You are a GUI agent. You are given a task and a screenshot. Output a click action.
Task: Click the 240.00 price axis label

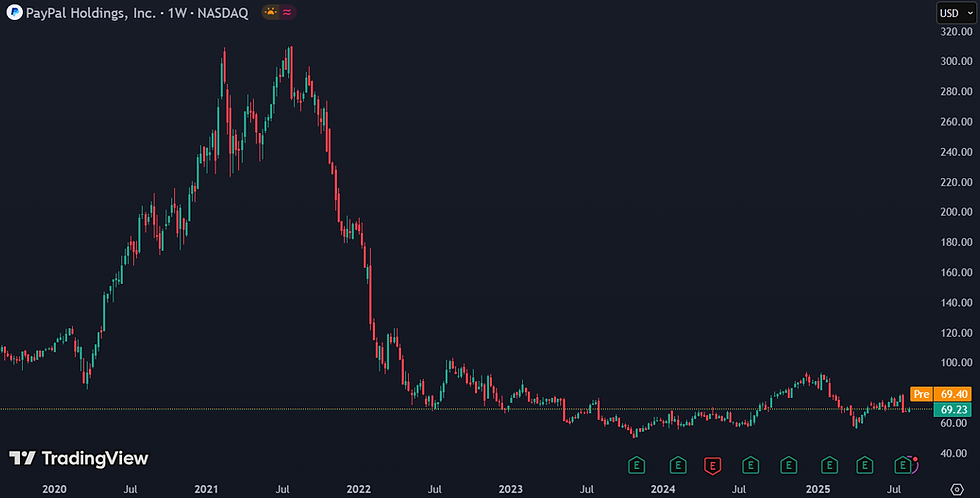[x=956, y=152]
